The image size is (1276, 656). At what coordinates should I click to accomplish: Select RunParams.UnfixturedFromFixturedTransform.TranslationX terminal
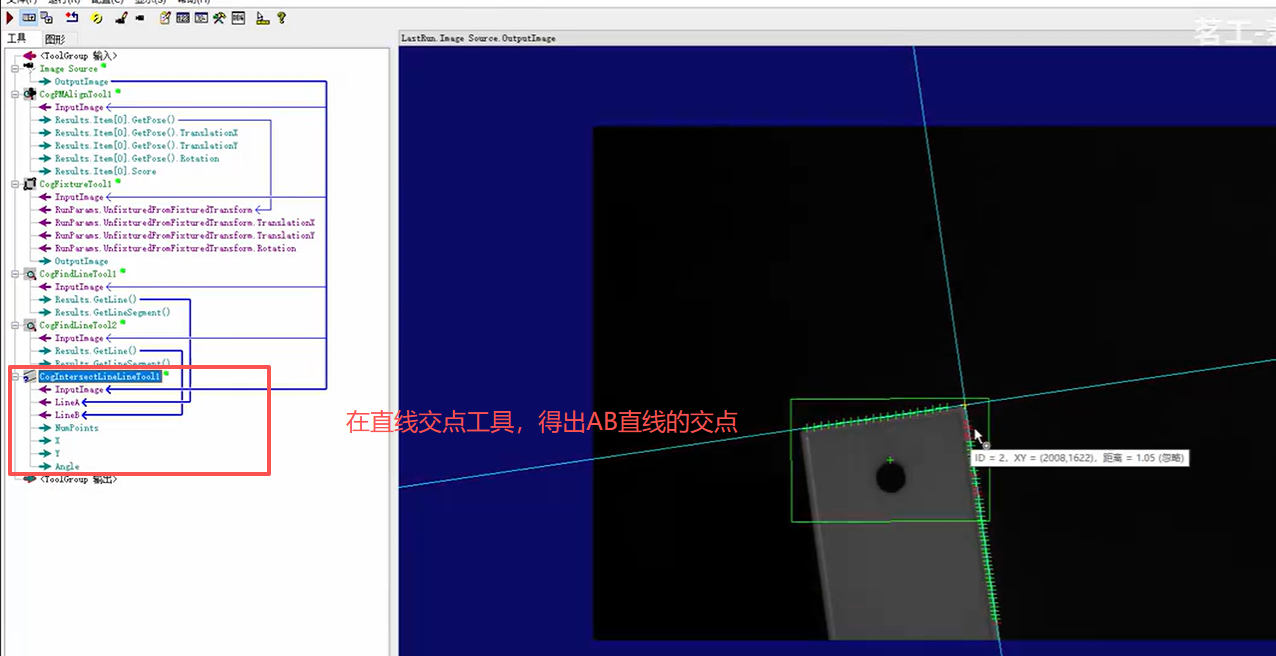[x=185, y=223]
